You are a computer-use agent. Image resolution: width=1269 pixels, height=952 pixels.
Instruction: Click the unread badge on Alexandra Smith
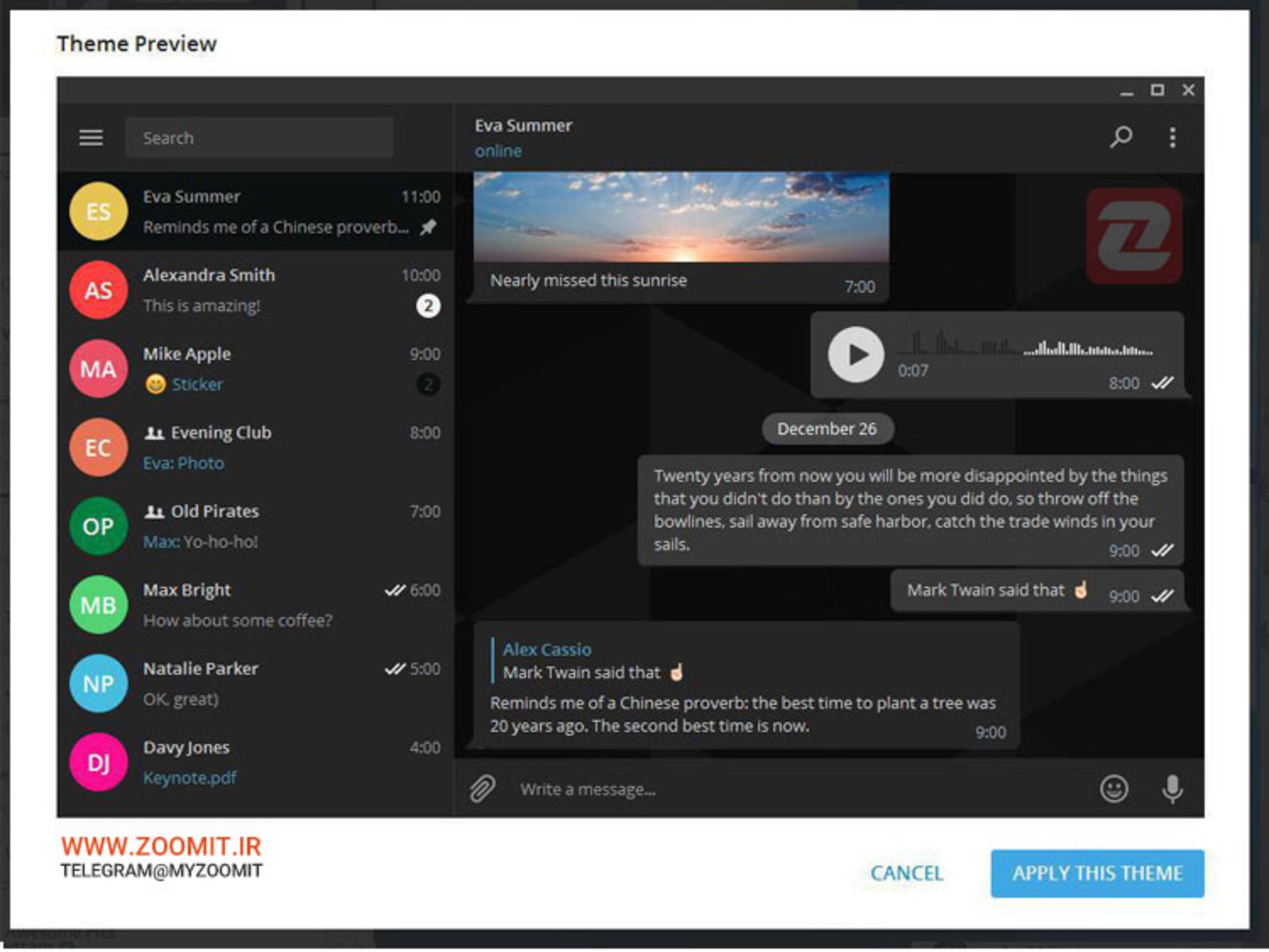(x=428, y=306)
